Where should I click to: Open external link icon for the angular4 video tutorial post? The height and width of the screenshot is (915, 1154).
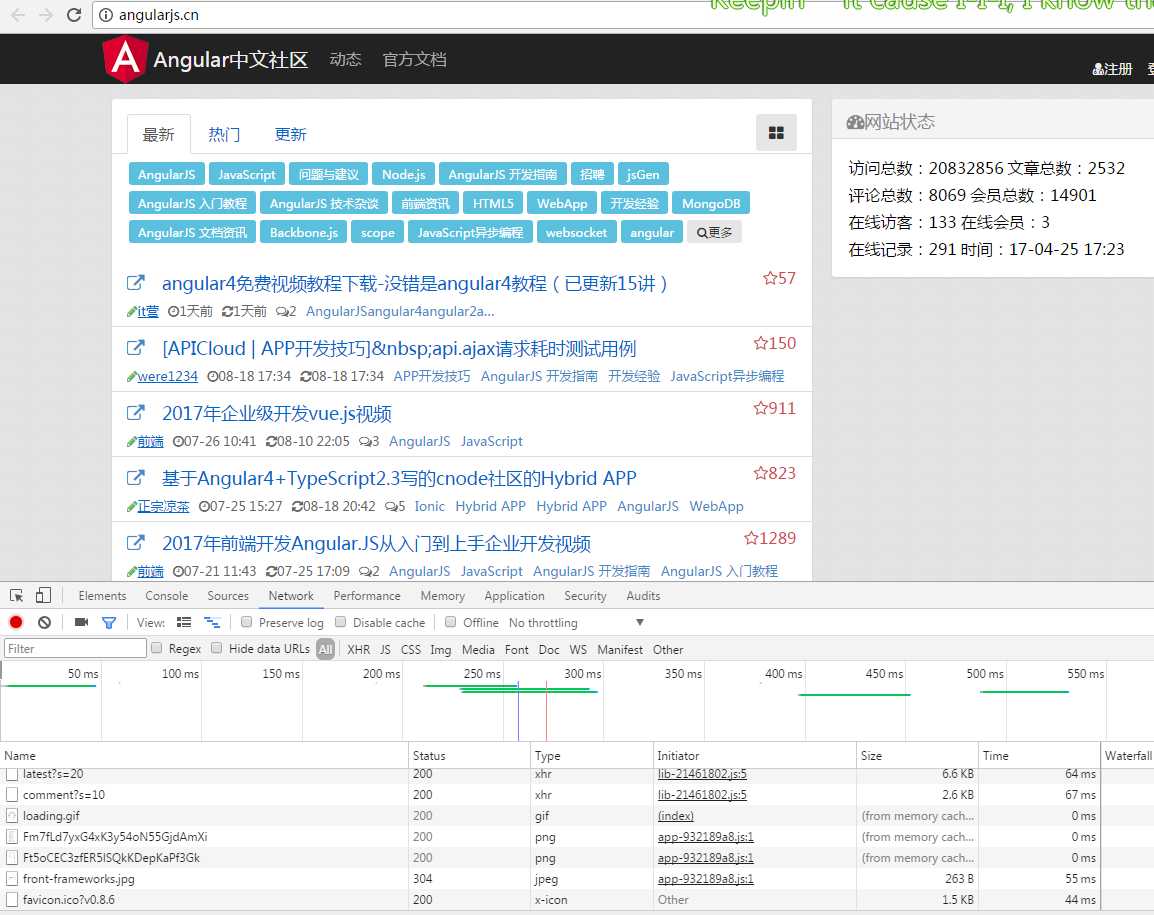pyautogui.click(x=135, y=283)
